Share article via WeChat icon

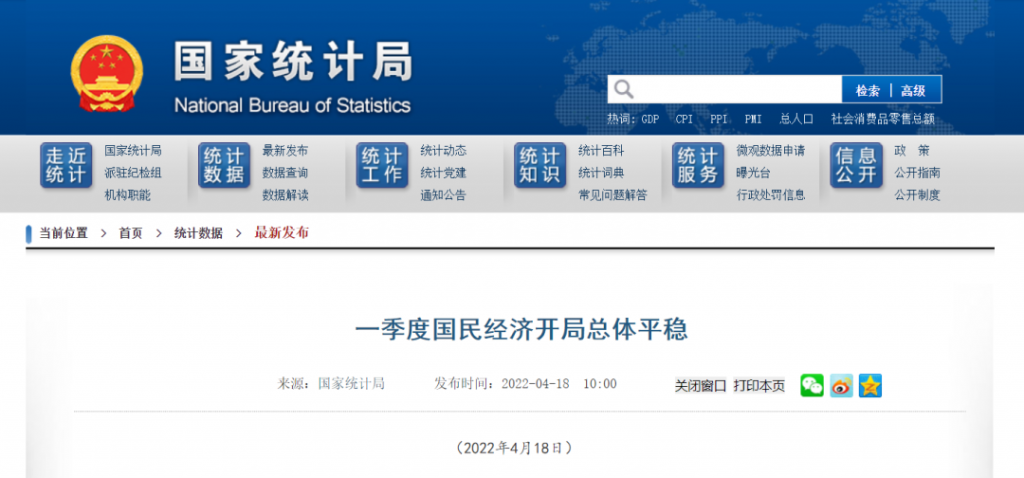pos(811,385)
